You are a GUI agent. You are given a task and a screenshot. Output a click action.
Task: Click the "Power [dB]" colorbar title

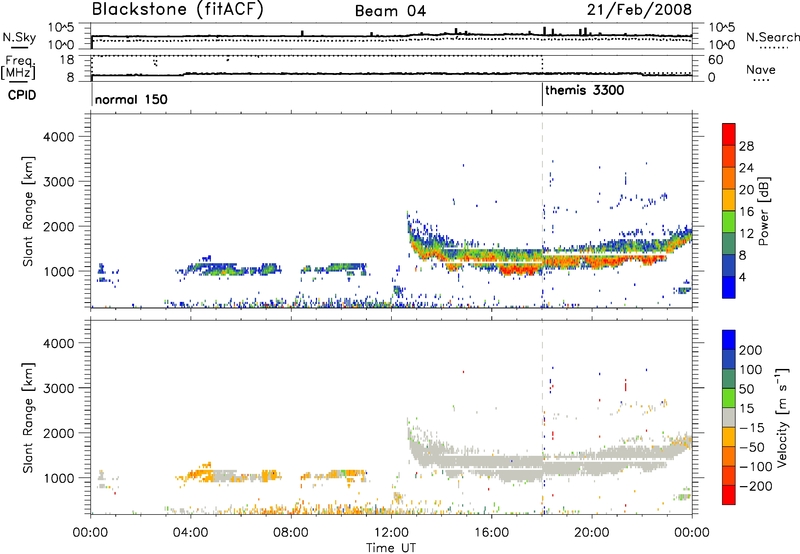763,211
